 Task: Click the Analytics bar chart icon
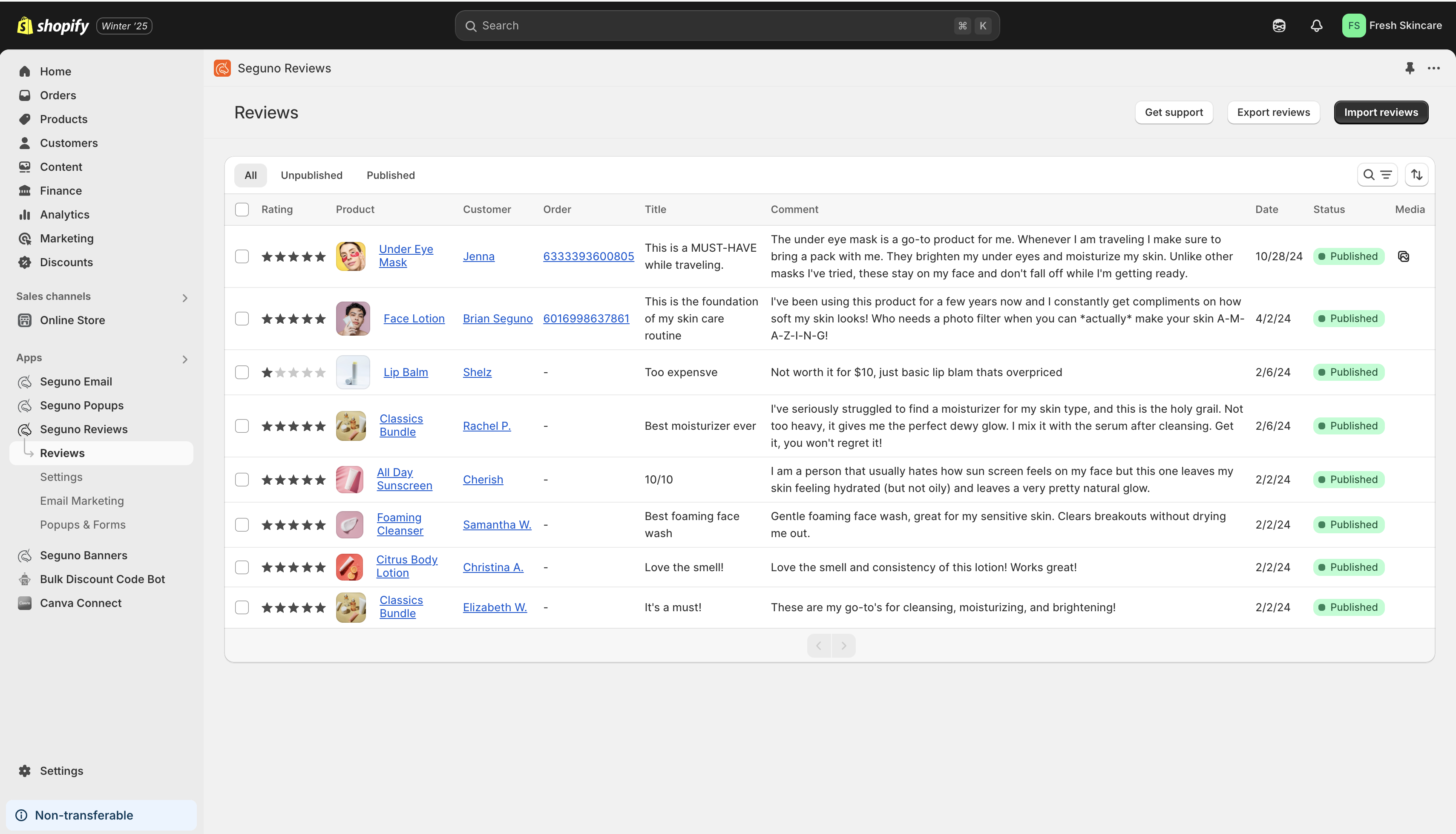click(25, 215)
